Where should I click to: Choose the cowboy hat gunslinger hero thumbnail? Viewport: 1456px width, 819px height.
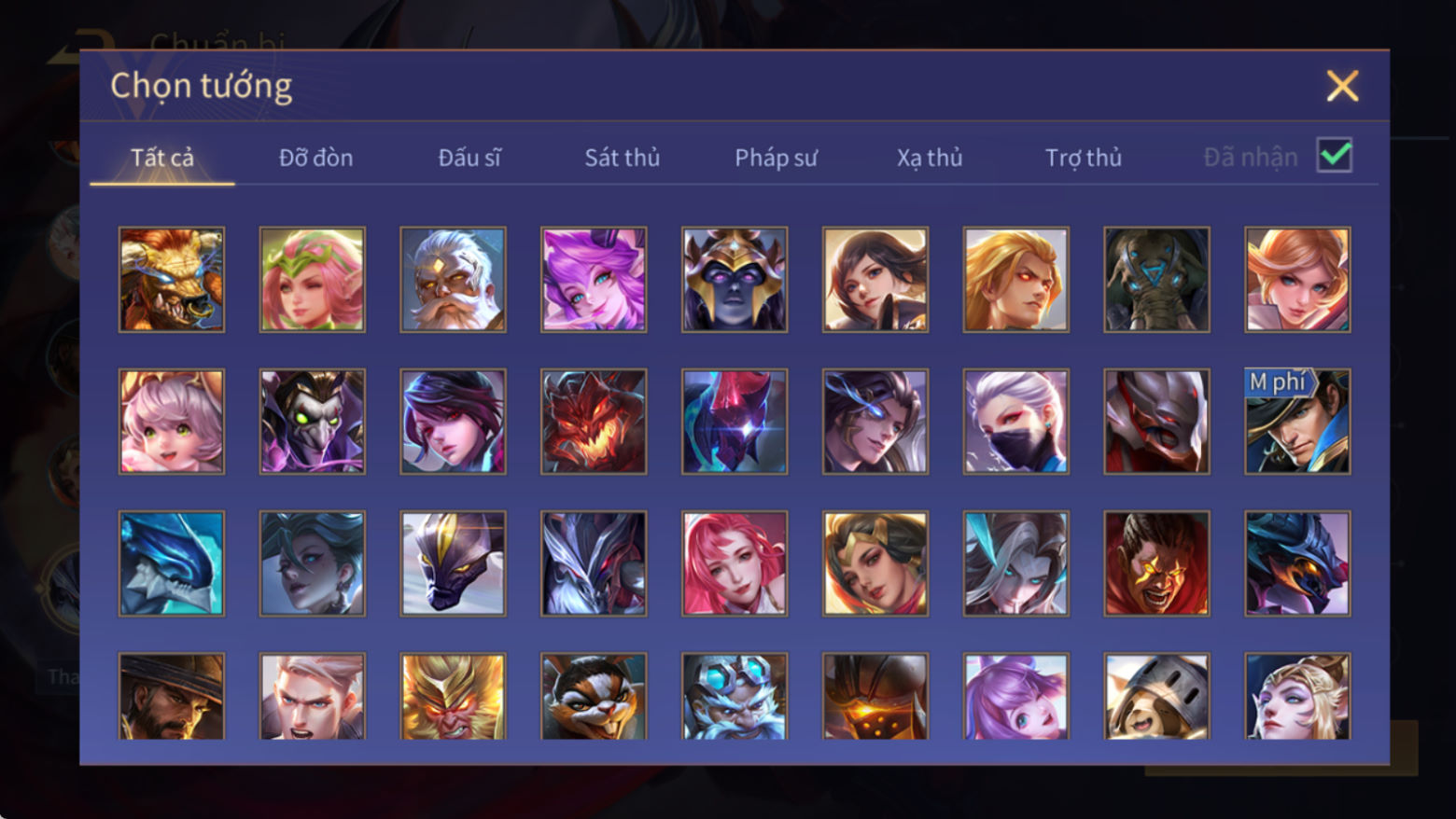[x=172, y=696]
